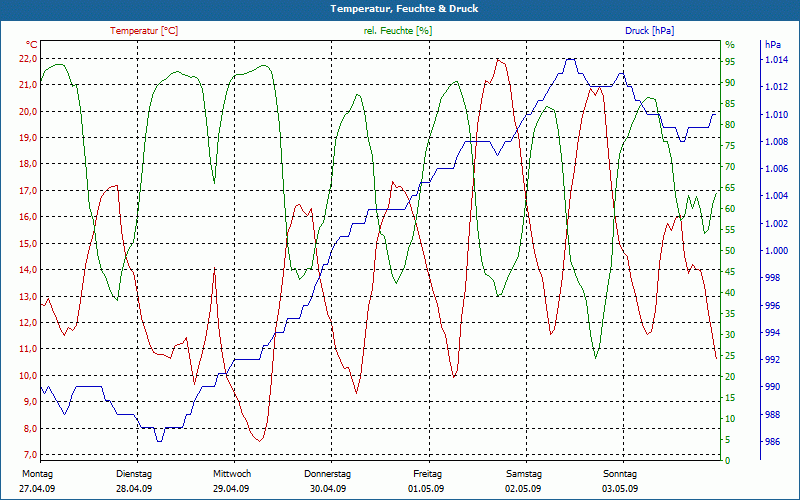Image resolution: width=800 pixels, height=500 pixels.
Task: Click the '5' humidity axis value
Action: (x=728, y=439)
